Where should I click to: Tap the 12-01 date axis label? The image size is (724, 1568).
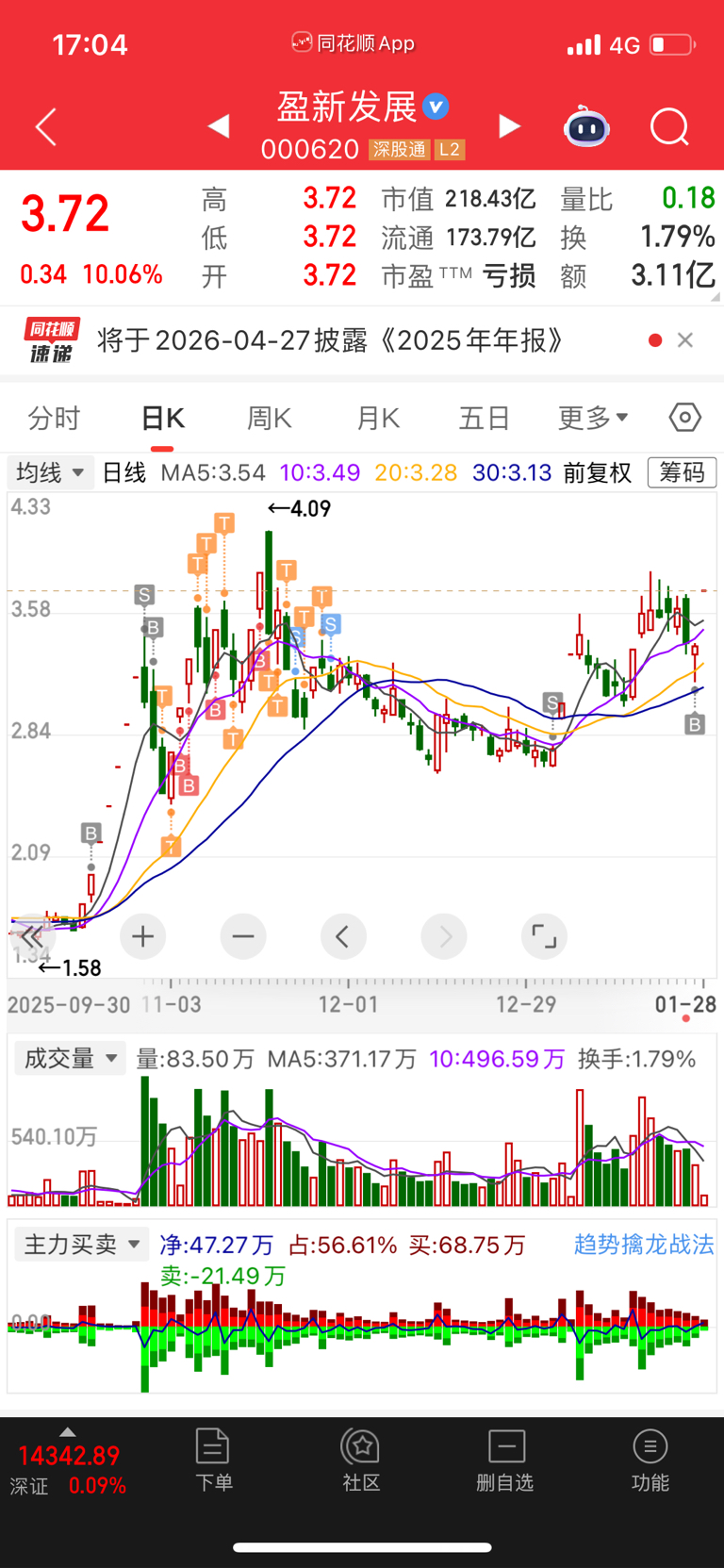[x=348, y=1004]
